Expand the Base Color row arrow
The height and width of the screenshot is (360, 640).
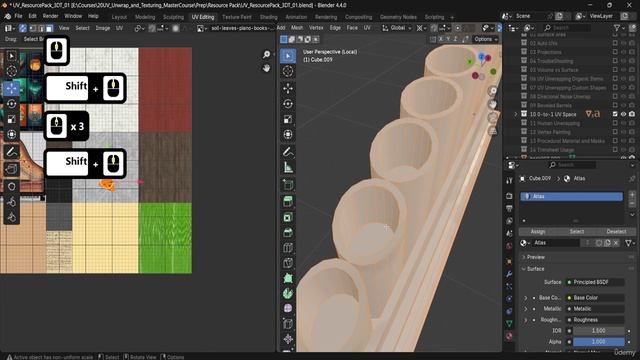(x=526, y=298)
